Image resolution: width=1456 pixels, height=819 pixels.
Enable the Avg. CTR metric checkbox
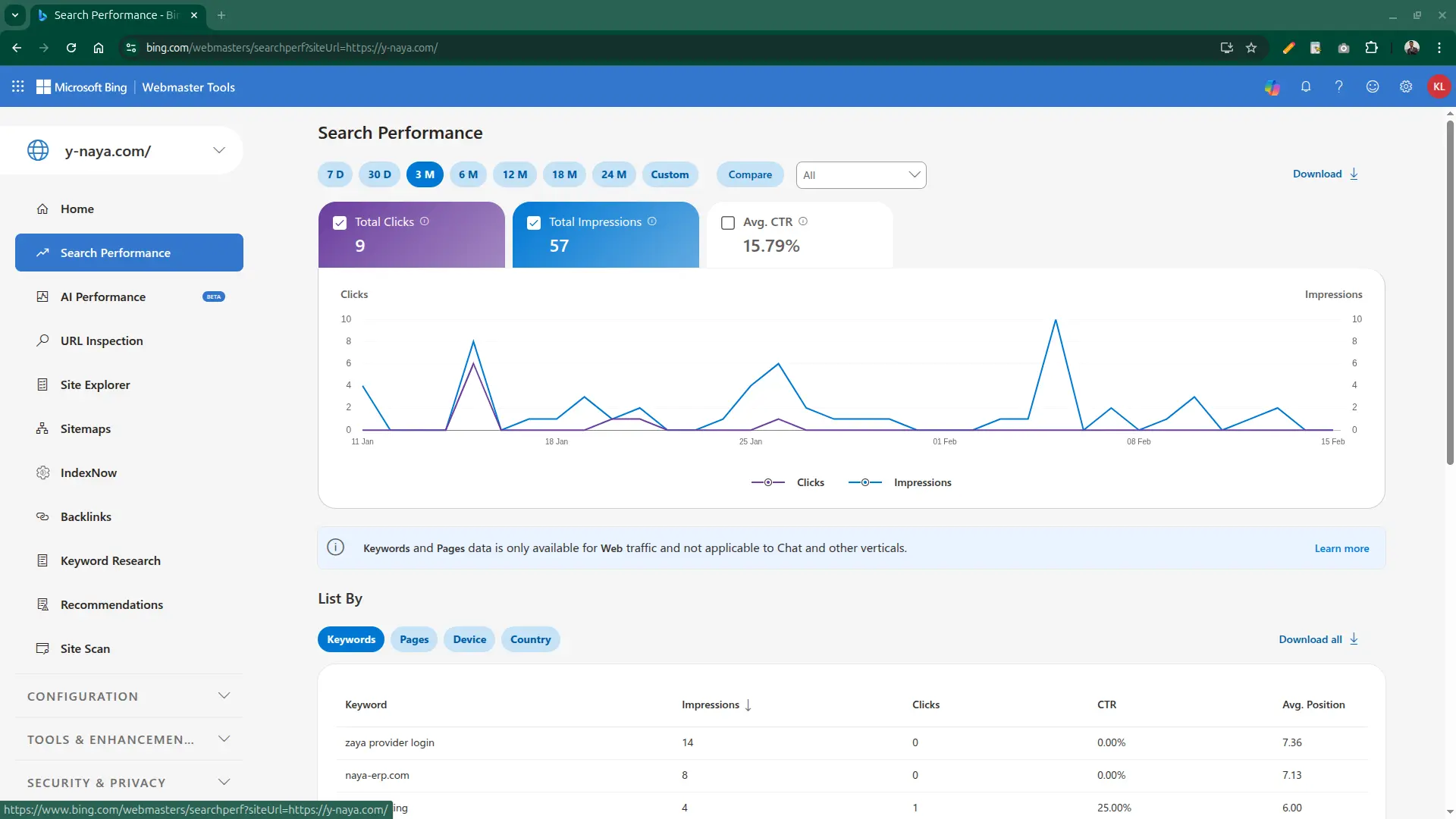728,222
